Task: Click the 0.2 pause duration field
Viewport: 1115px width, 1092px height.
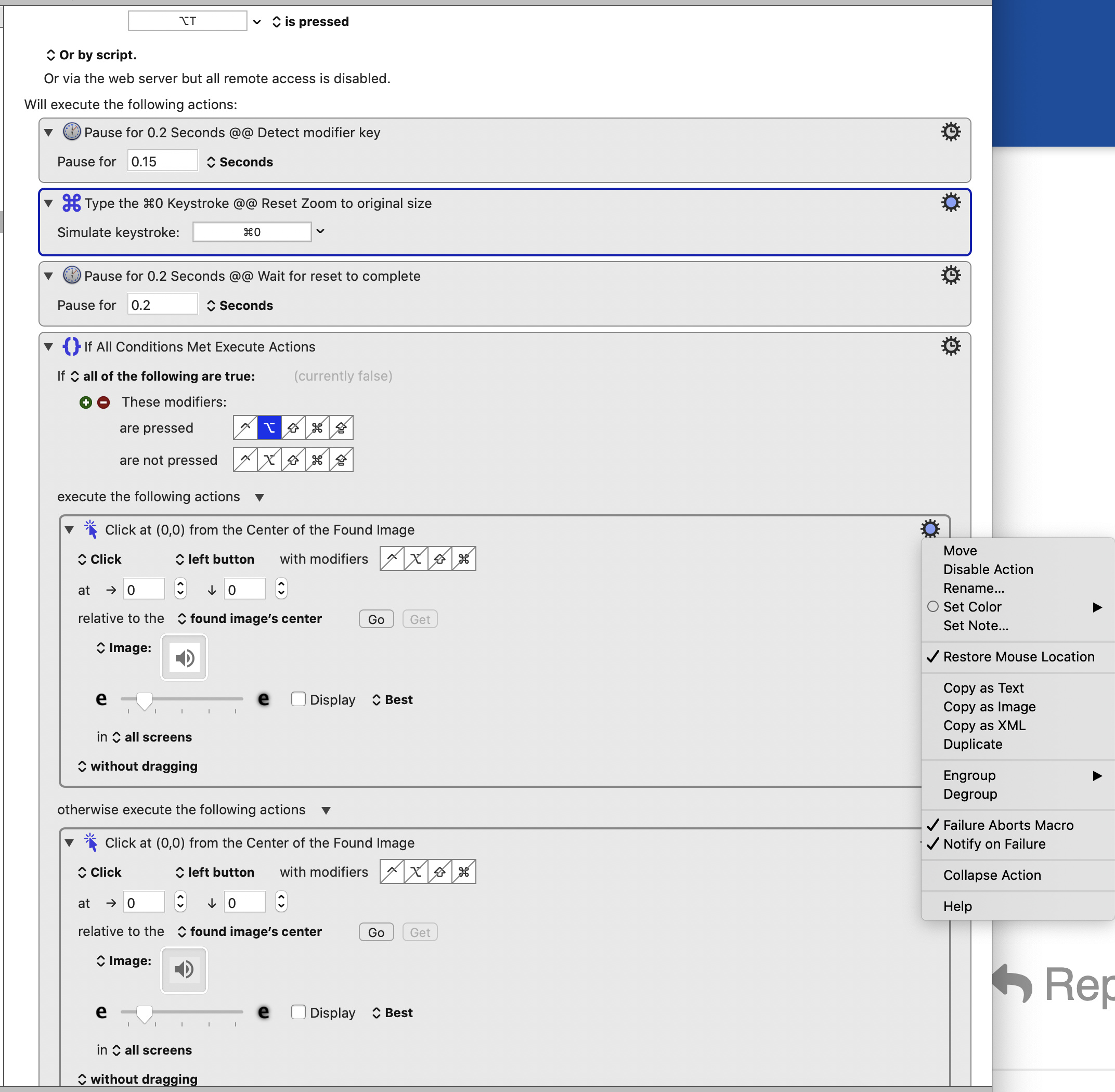Action: click(162, 305)
